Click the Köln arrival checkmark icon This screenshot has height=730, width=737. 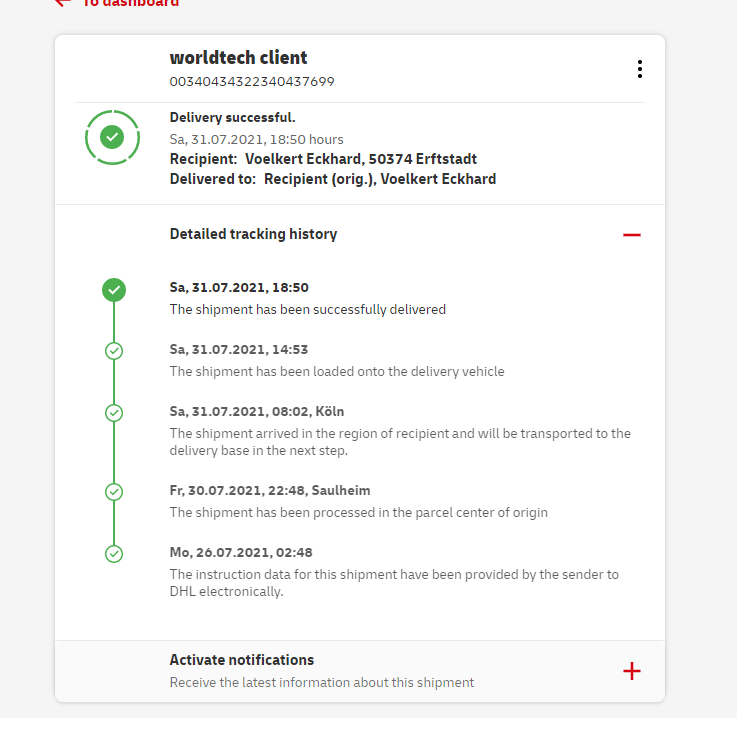tap(114, 412)
